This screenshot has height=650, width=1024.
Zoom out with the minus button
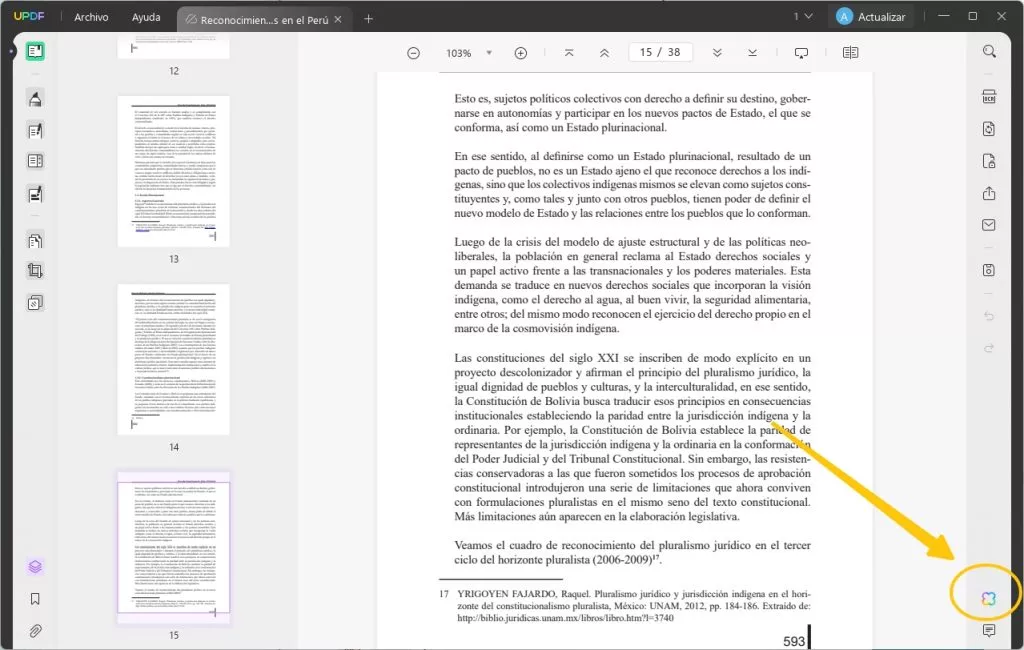[413, 53]
